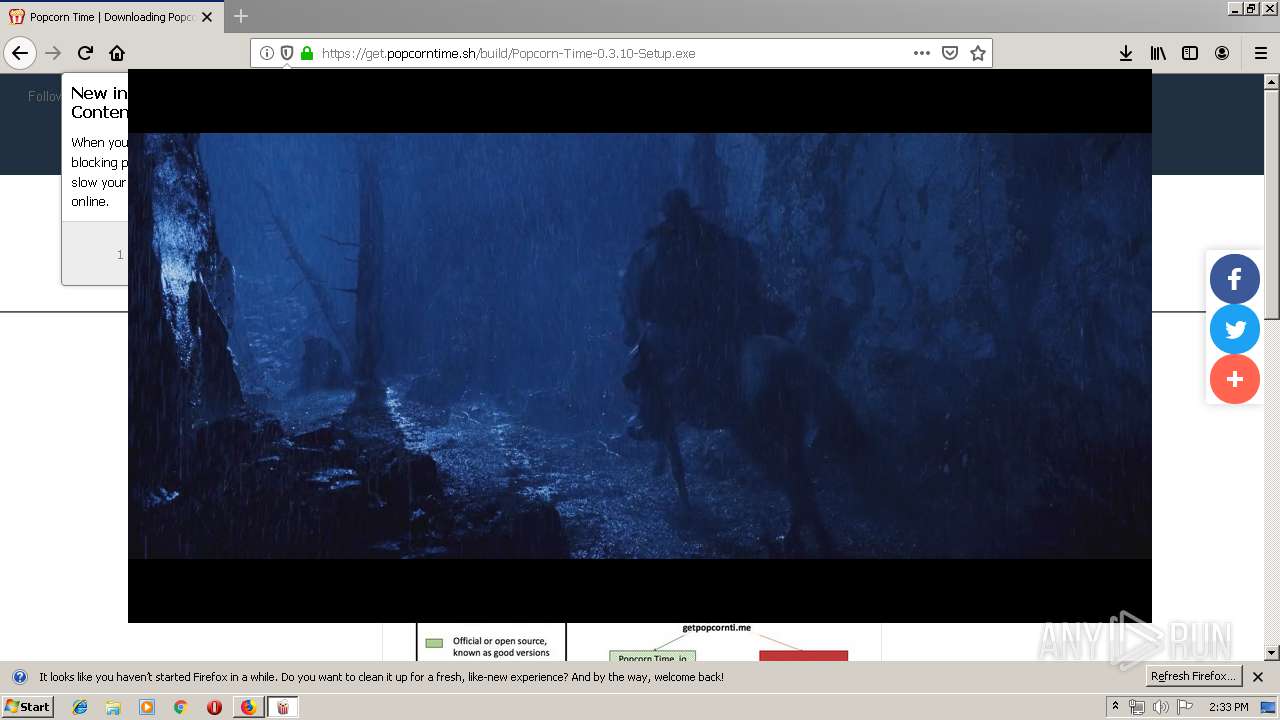The width and height of the screenshot is (1280, 720).
Task: Switch to Firefox taskbar button
Action: (249, 707)
